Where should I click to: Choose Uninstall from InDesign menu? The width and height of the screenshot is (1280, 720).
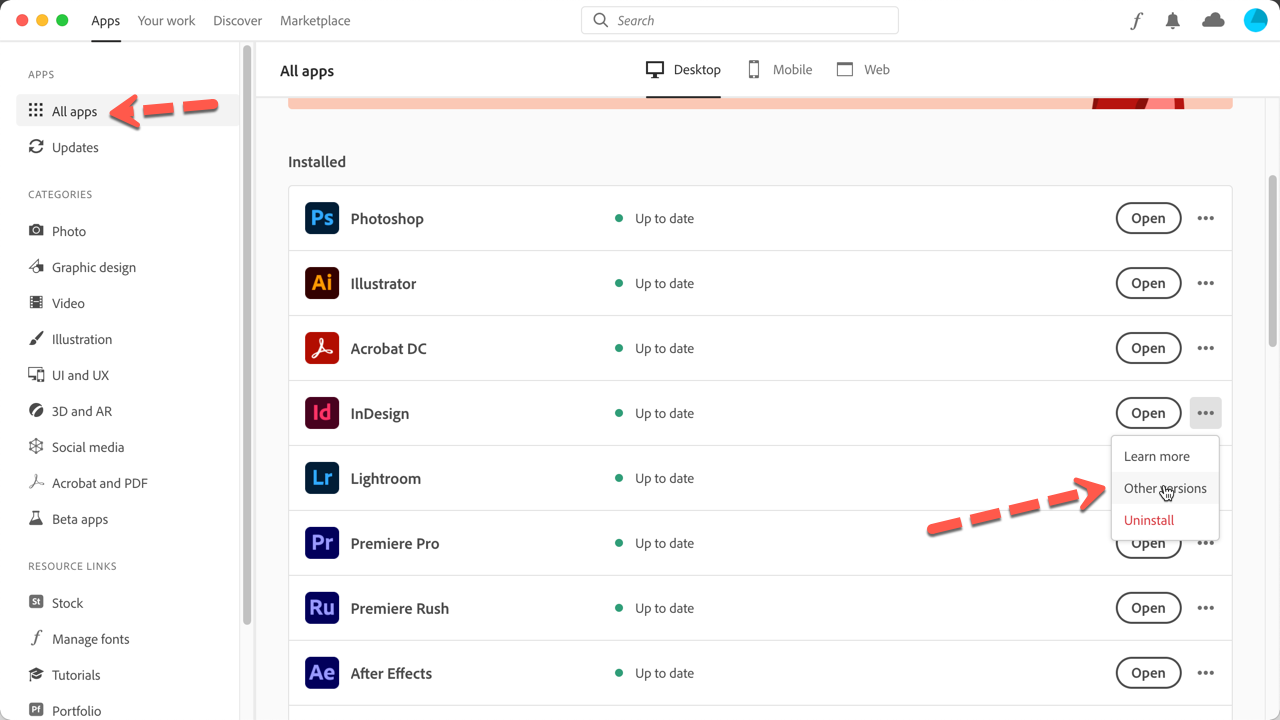[1165, 520]
